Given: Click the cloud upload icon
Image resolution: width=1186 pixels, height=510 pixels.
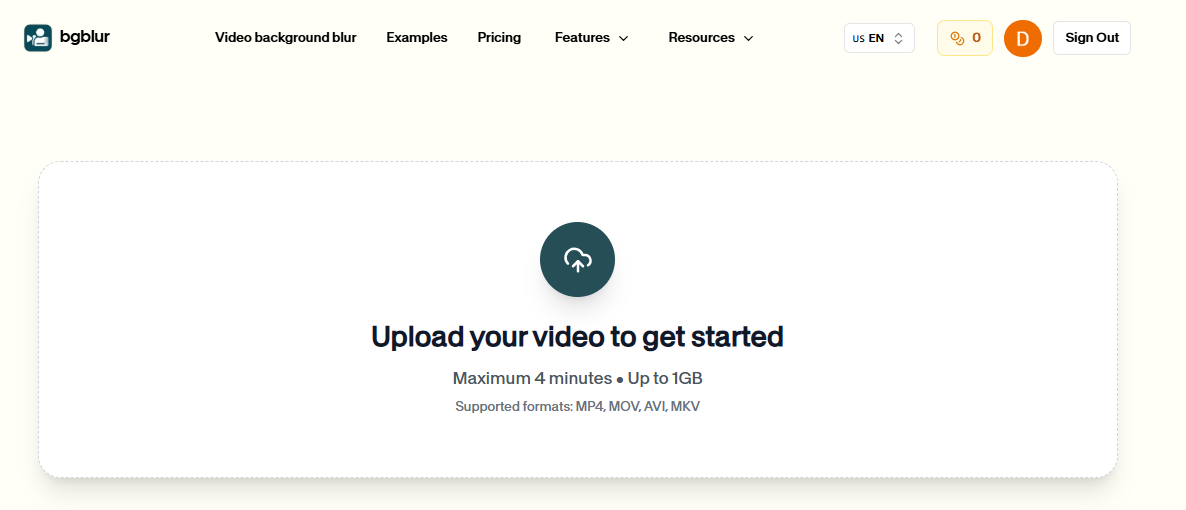Looking at the screenshot, I should pos(577,260).
